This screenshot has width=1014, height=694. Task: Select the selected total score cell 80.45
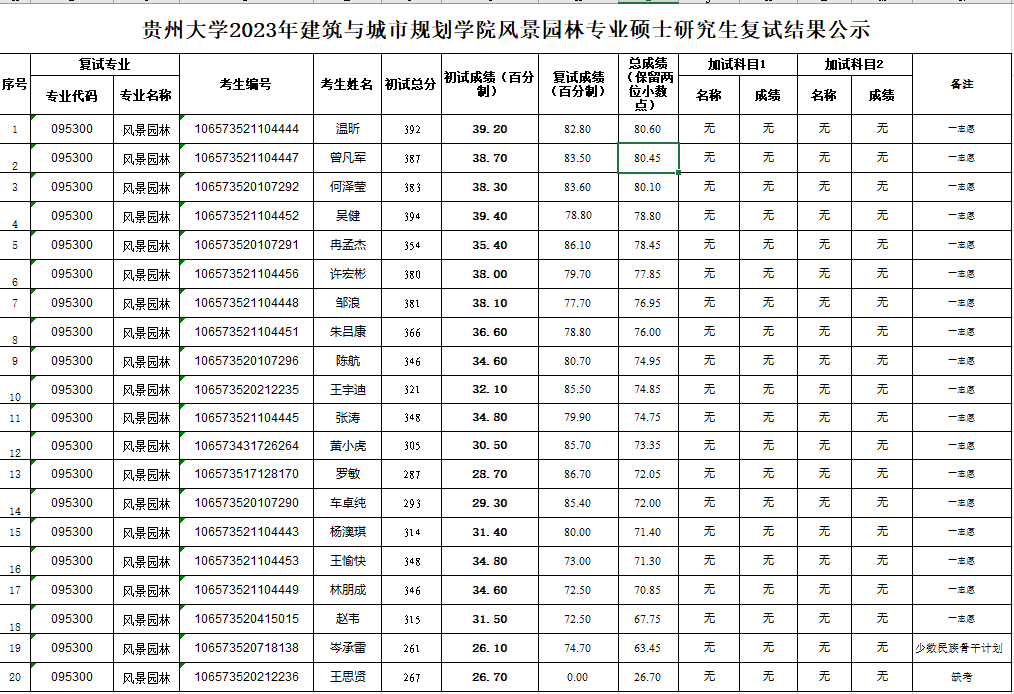[647, 158]
